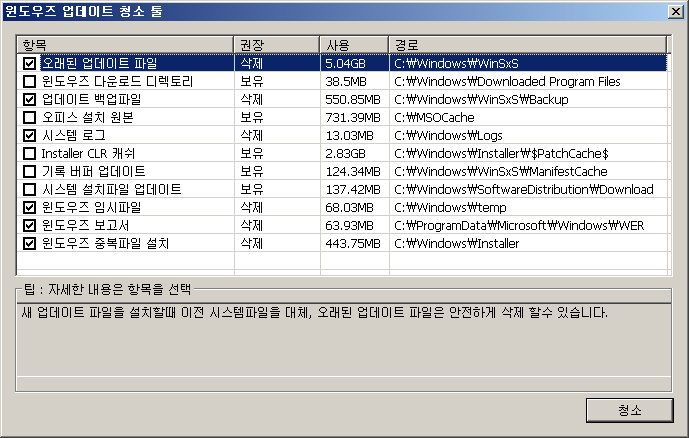Select the 시스템 로그 item name

(73, 135)
